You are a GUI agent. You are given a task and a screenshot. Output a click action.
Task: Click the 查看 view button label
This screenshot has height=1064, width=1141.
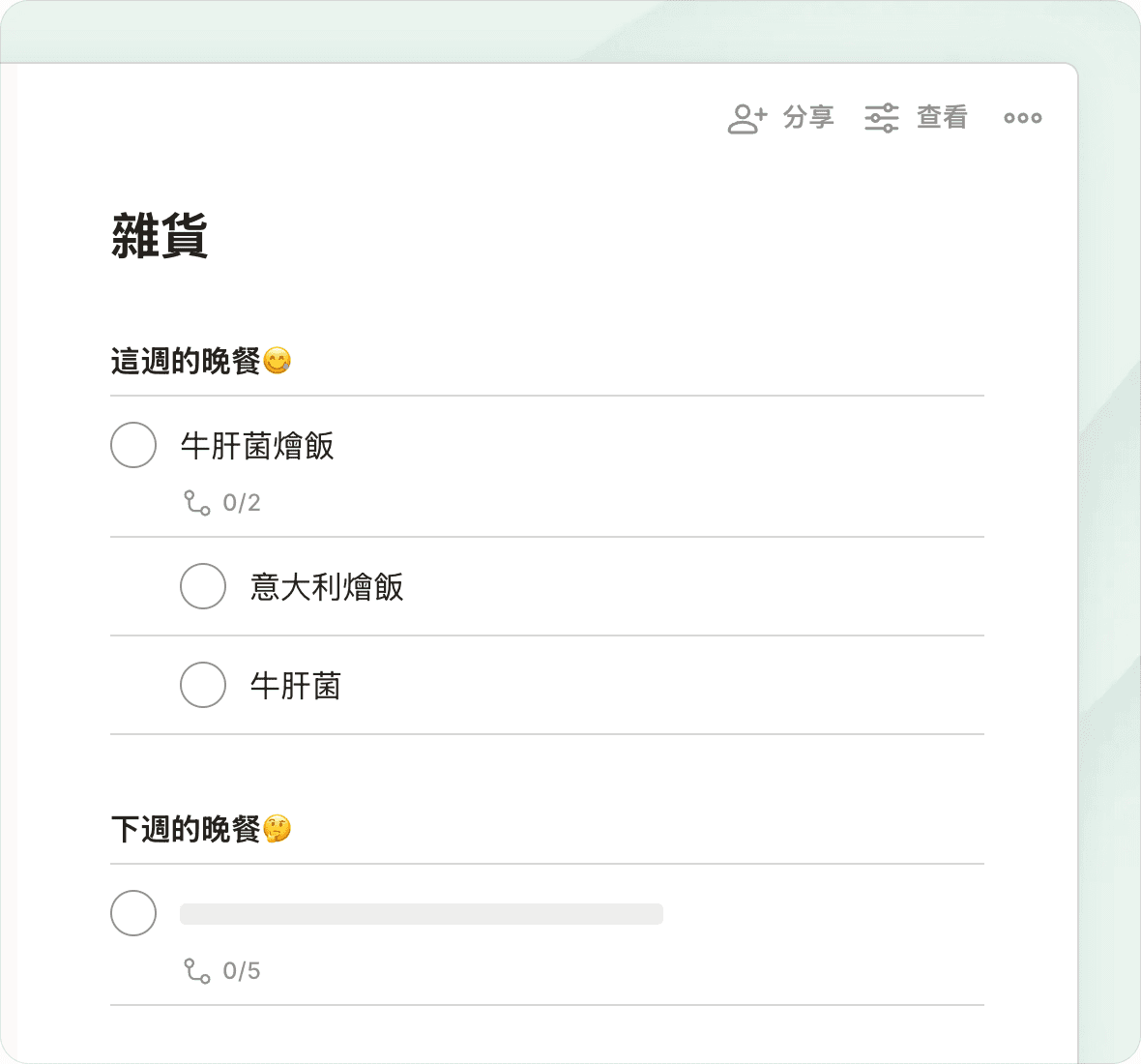(x=942, y=118)
